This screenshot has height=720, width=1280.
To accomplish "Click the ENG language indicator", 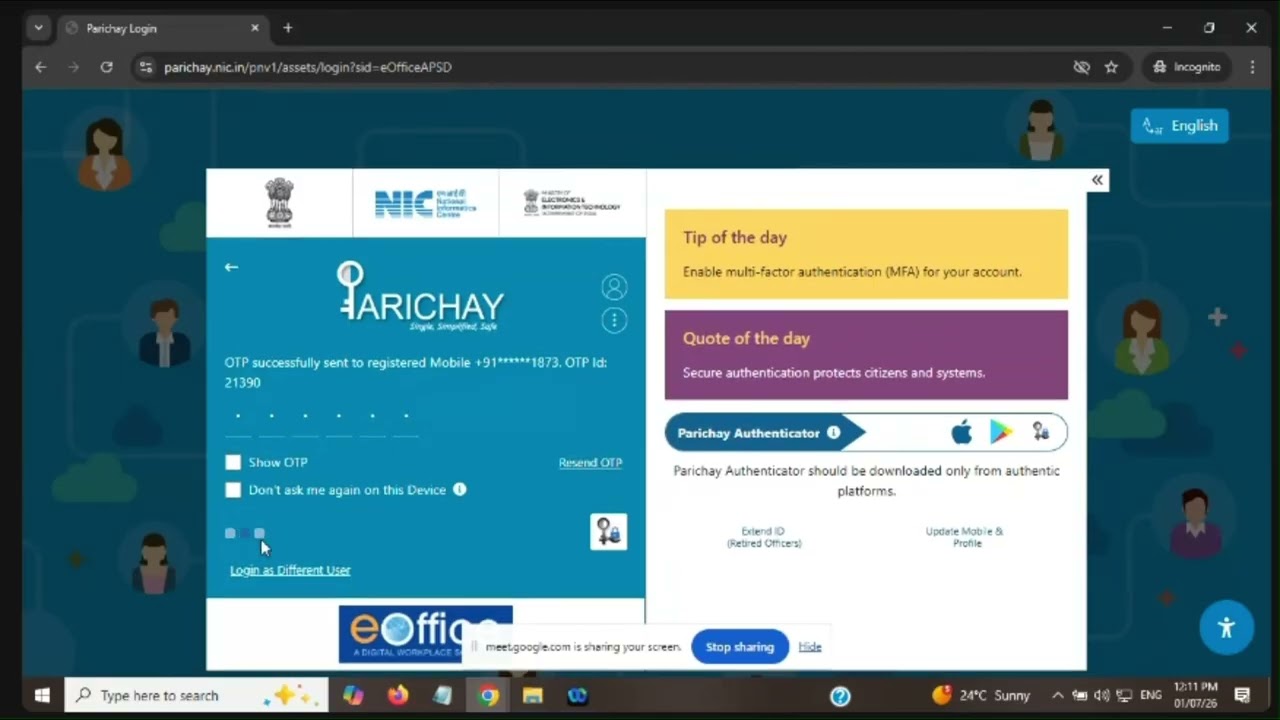I will (1151, 695).
